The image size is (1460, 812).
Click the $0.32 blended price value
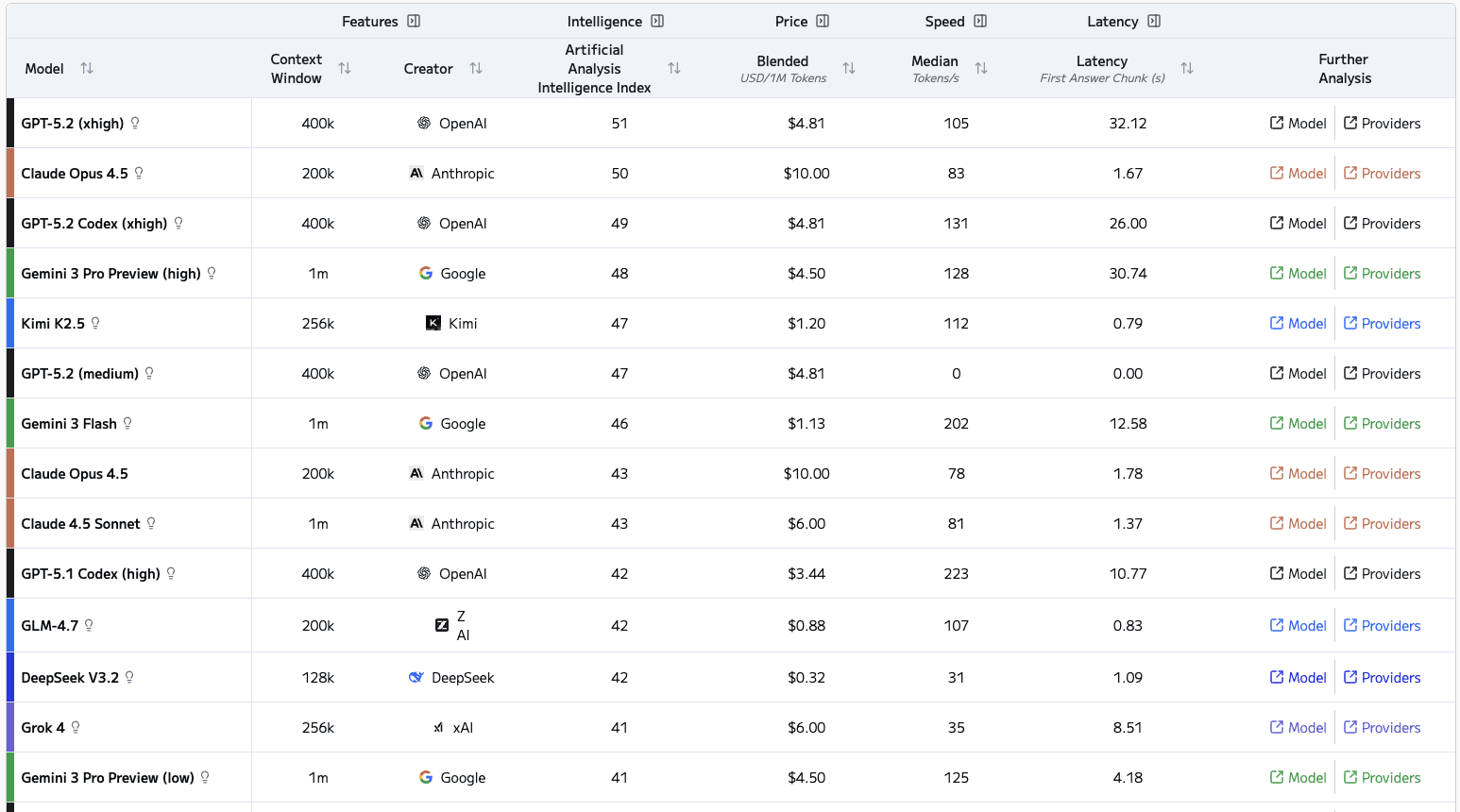(806, 677)
